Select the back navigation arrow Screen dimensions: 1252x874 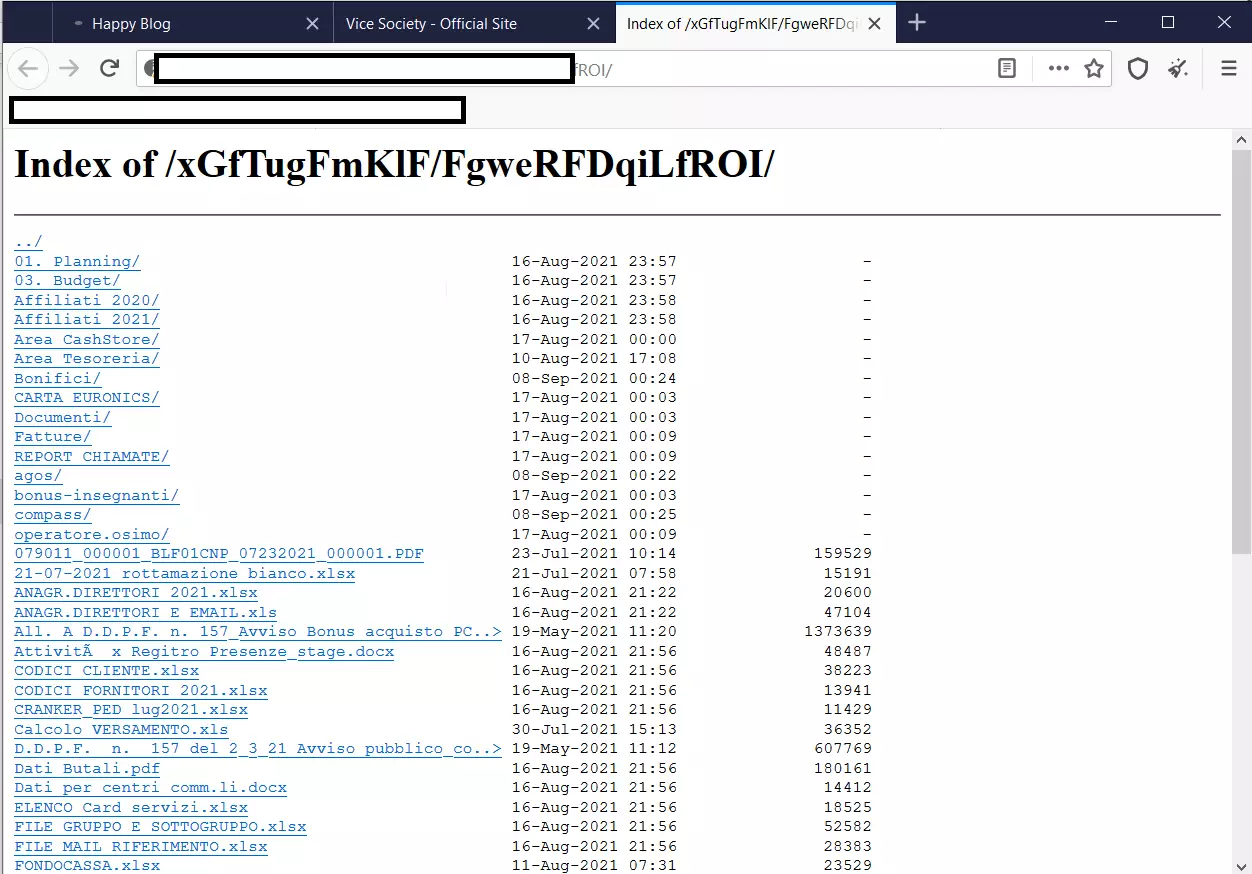coord(27,68)
